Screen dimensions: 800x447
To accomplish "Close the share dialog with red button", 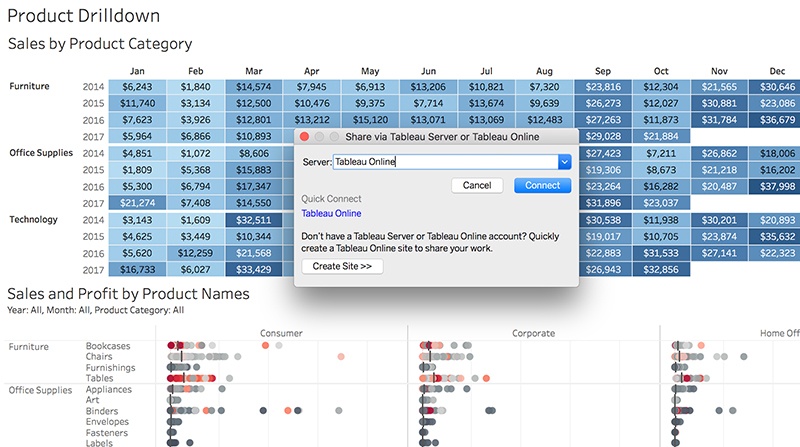I will point(305,136).
